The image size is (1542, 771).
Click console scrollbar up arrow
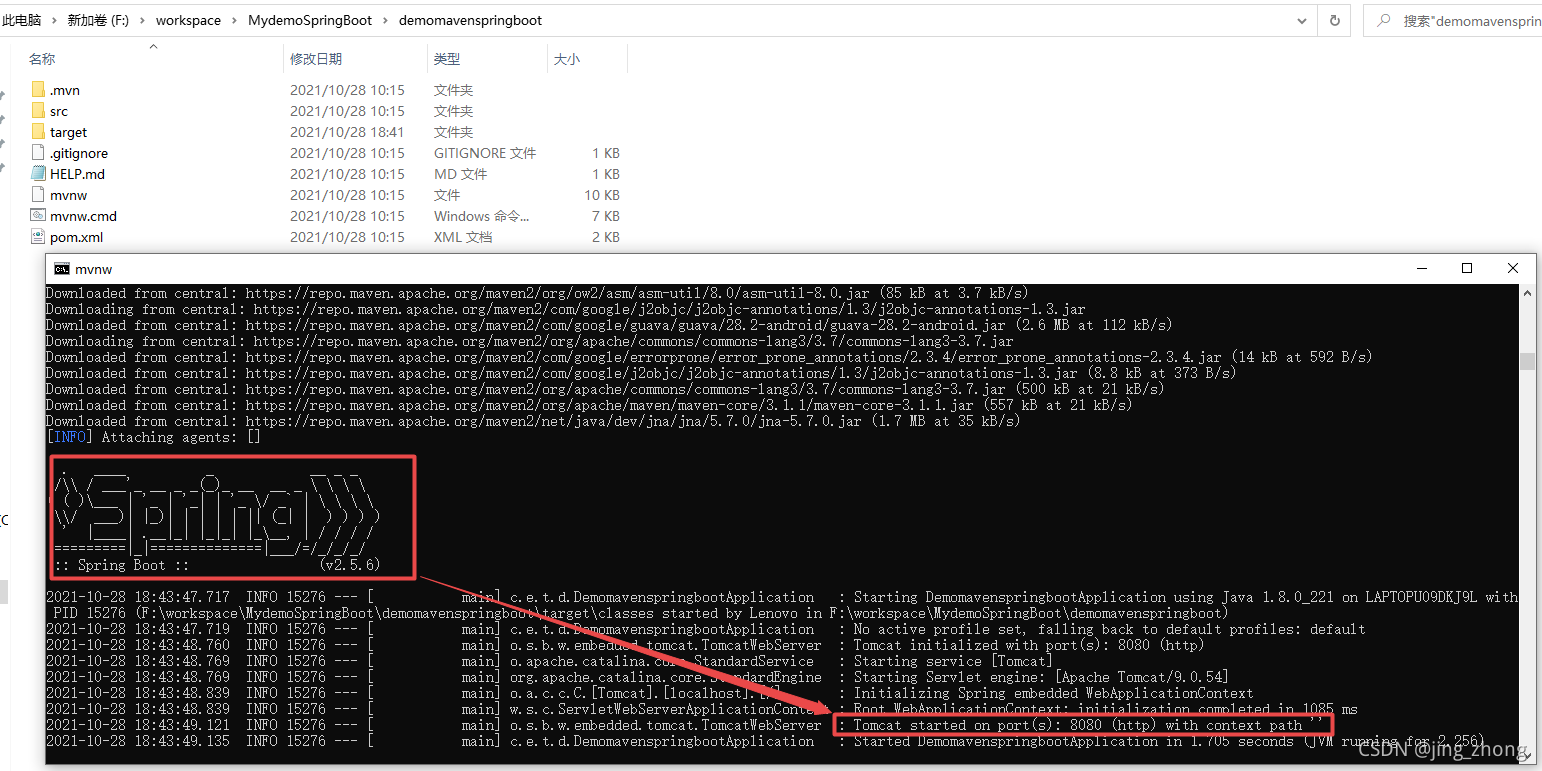click(1527, 292)
